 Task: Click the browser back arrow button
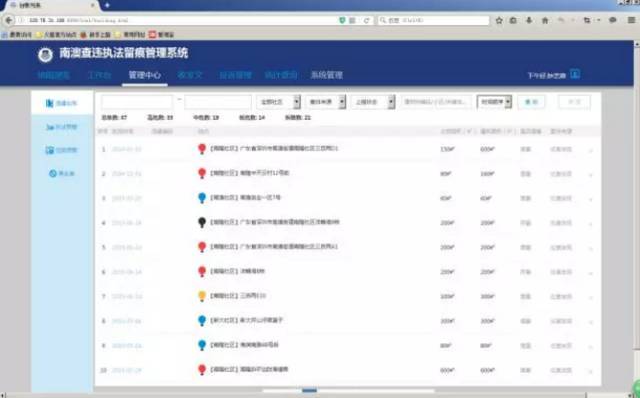[x=9, y=20]
